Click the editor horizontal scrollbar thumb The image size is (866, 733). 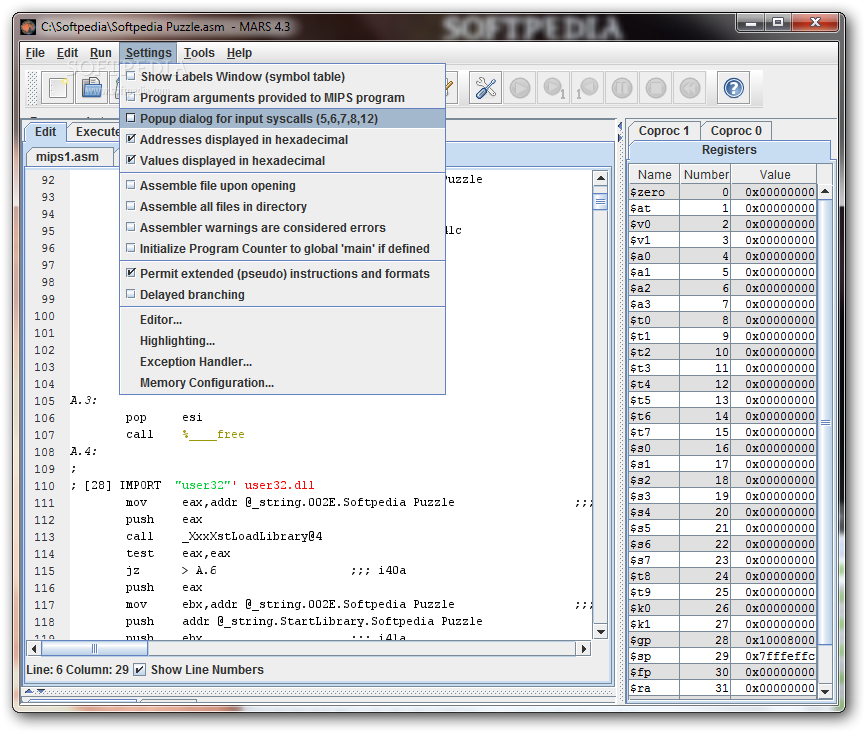[94, 648]
